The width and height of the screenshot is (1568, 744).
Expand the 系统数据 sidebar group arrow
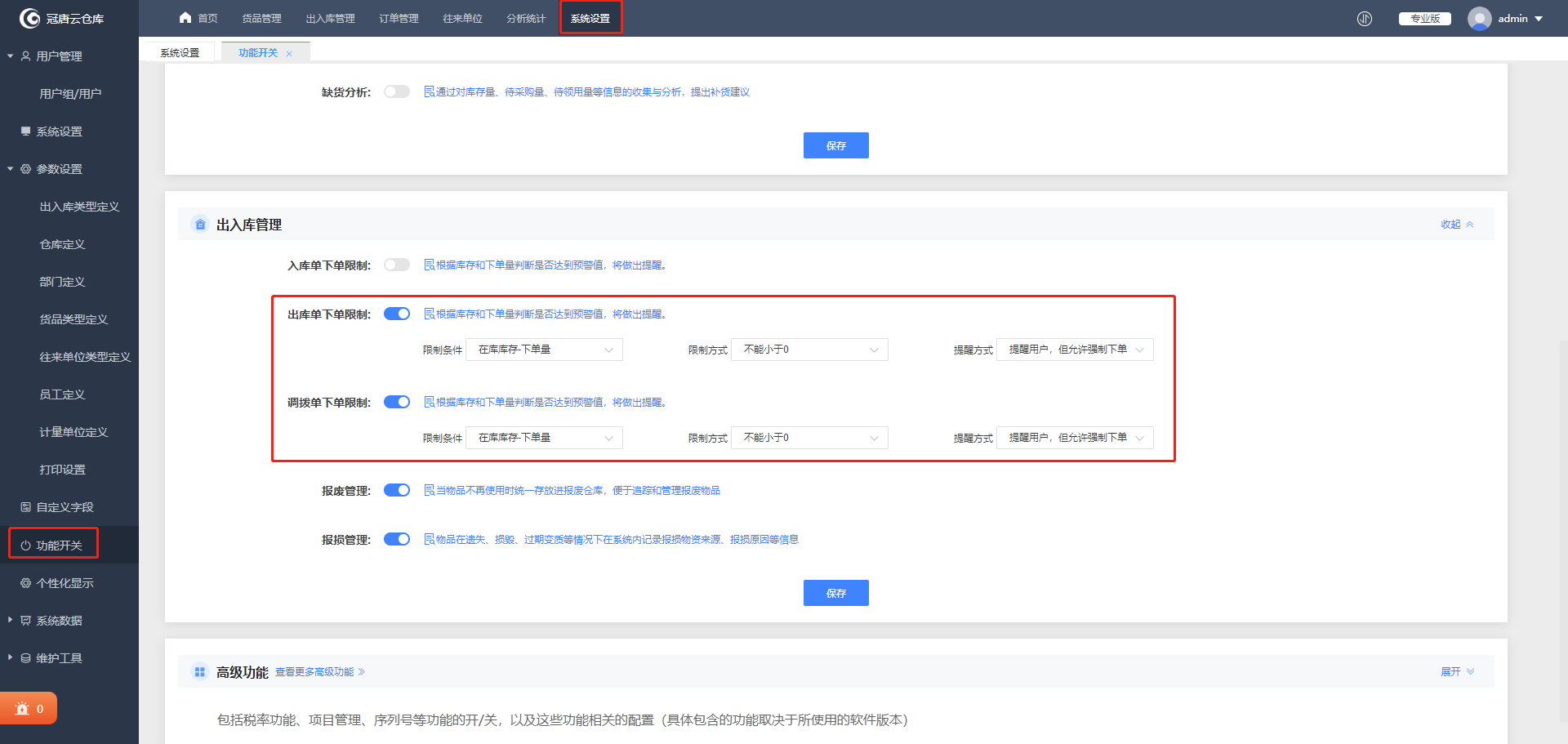tap(11, 620)
